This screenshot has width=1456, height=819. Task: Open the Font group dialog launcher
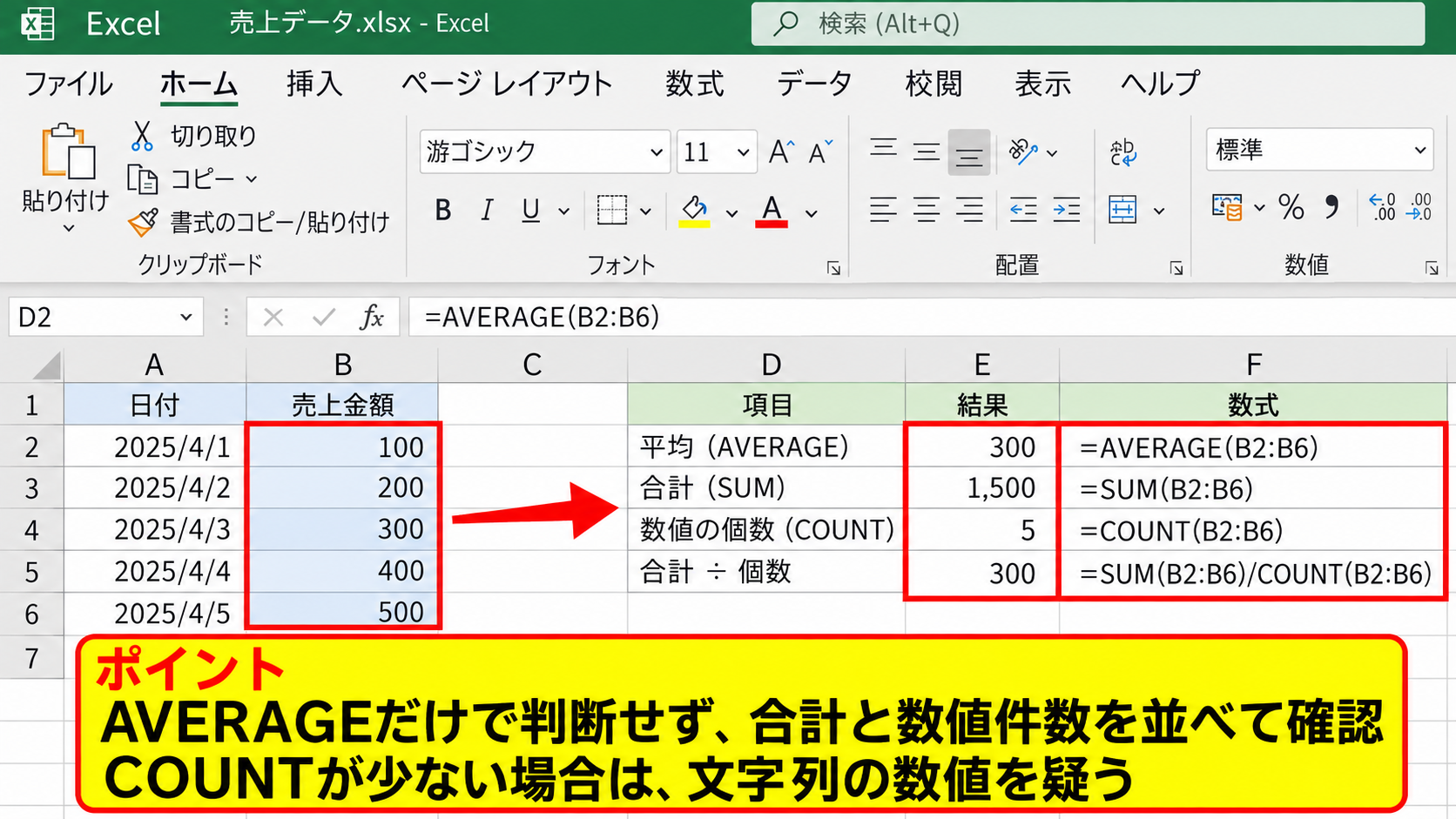(833, 268)
